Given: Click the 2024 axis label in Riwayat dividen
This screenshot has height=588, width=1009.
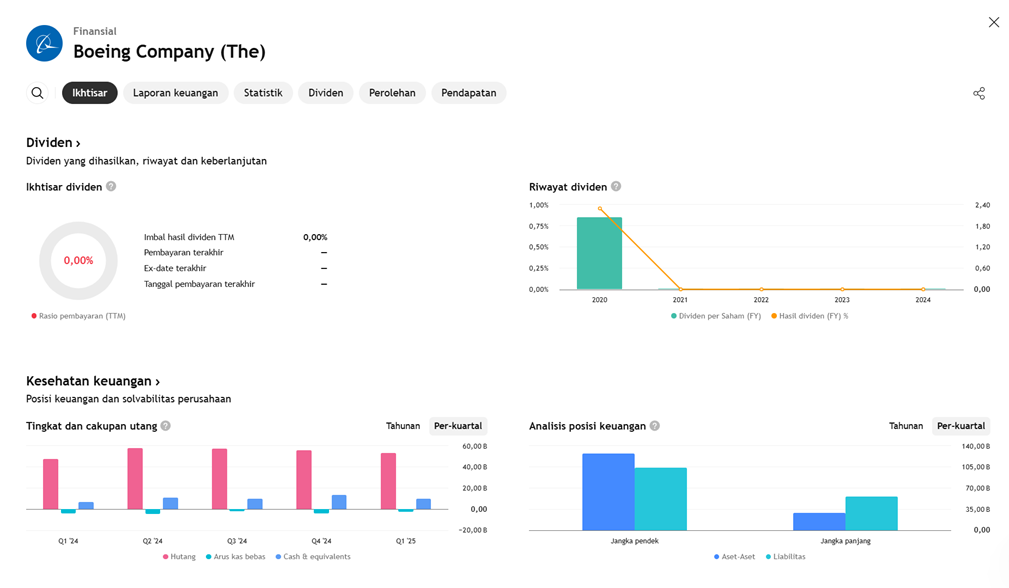Looking at the screenshot, I should tap(923, 300).
